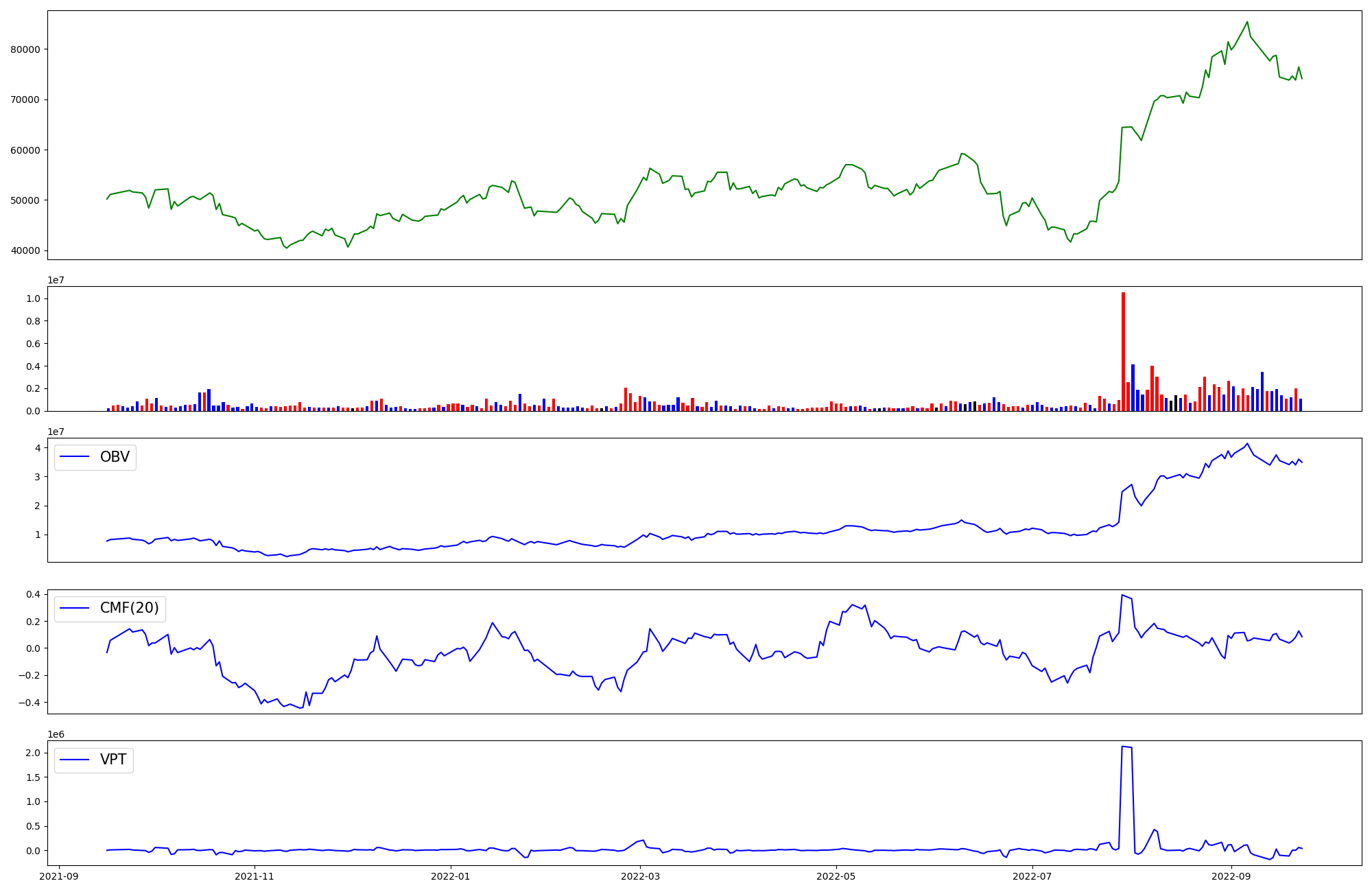Click the 2022-07 date tick label

1032,876
